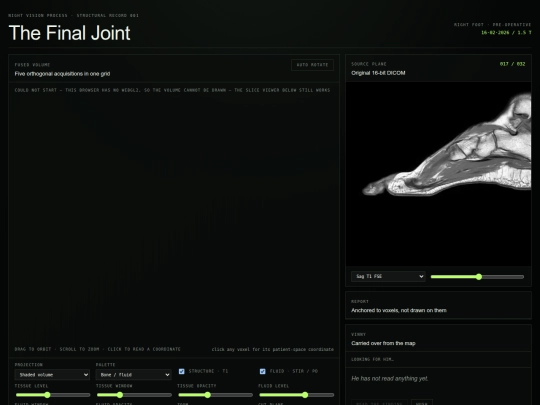Click the date text "16-02-2026 / 1.5 T"

coord(506,33)
